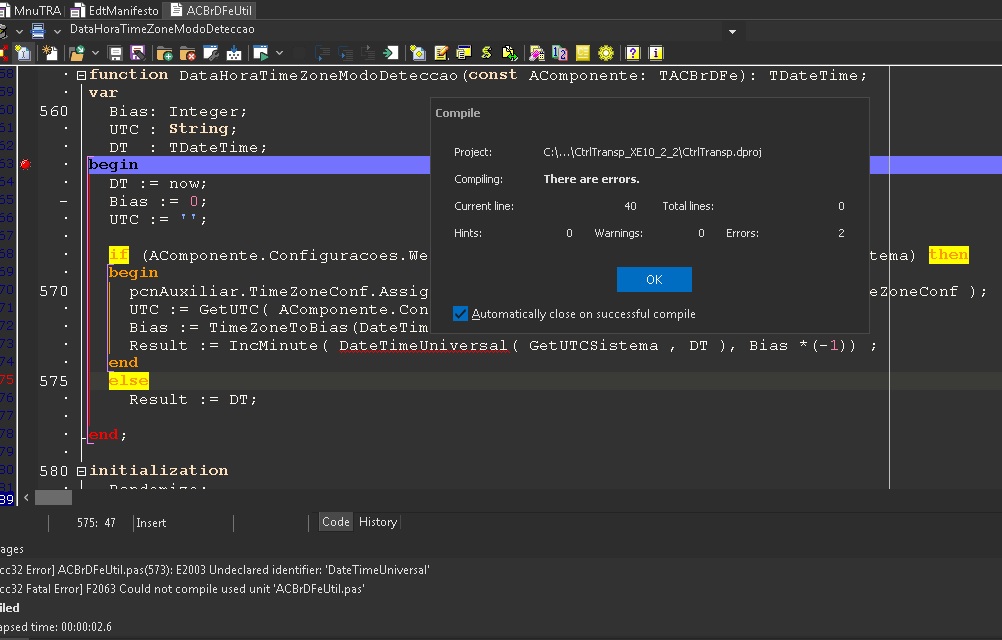This screenshot has width=1002, height=640.
Task: Click the 'Result := DT;' code line
Action: (193, 400)
